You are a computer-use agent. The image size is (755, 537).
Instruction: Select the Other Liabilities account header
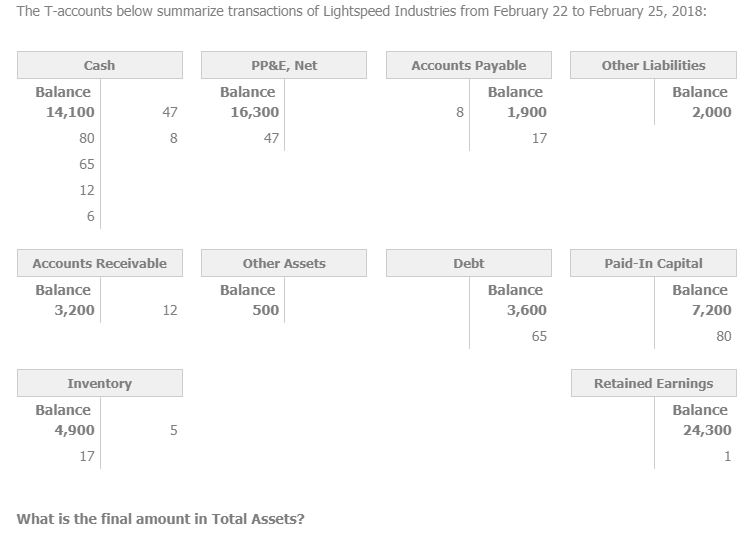(x=653, y=66)
